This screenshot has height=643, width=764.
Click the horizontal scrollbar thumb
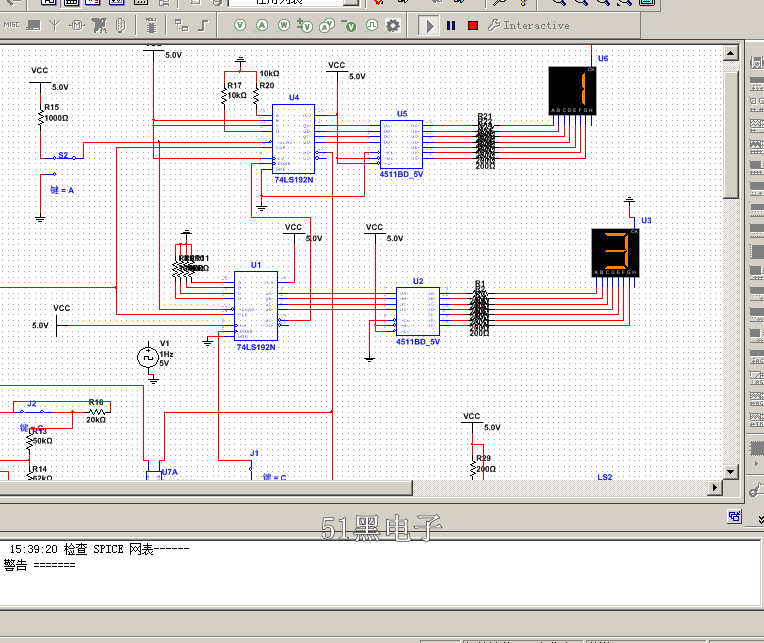click(x=206, y=487)
